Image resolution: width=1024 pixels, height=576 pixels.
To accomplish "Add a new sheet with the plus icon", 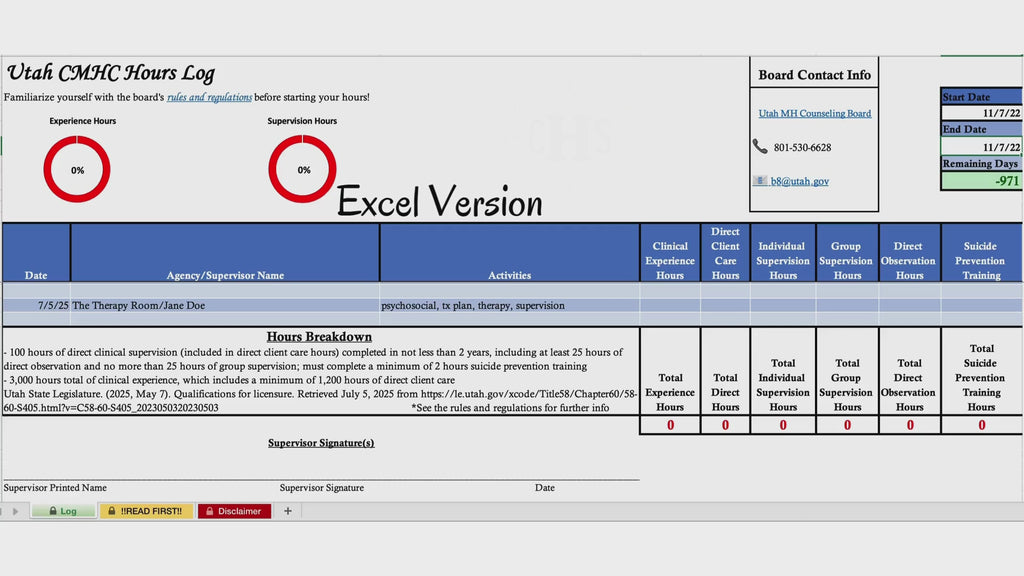I will [x=287, y=511].
